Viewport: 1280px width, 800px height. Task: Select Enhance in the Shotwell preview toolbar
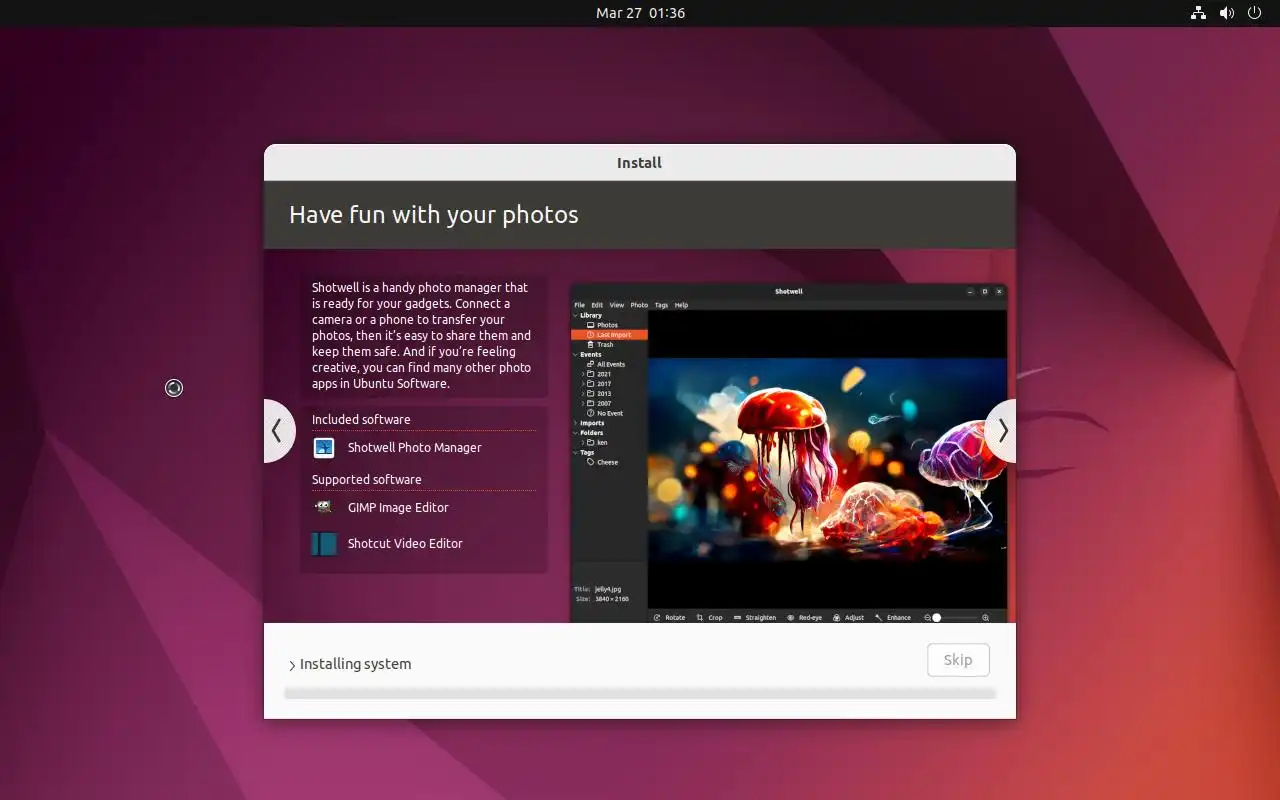click(x=893, y=618)
